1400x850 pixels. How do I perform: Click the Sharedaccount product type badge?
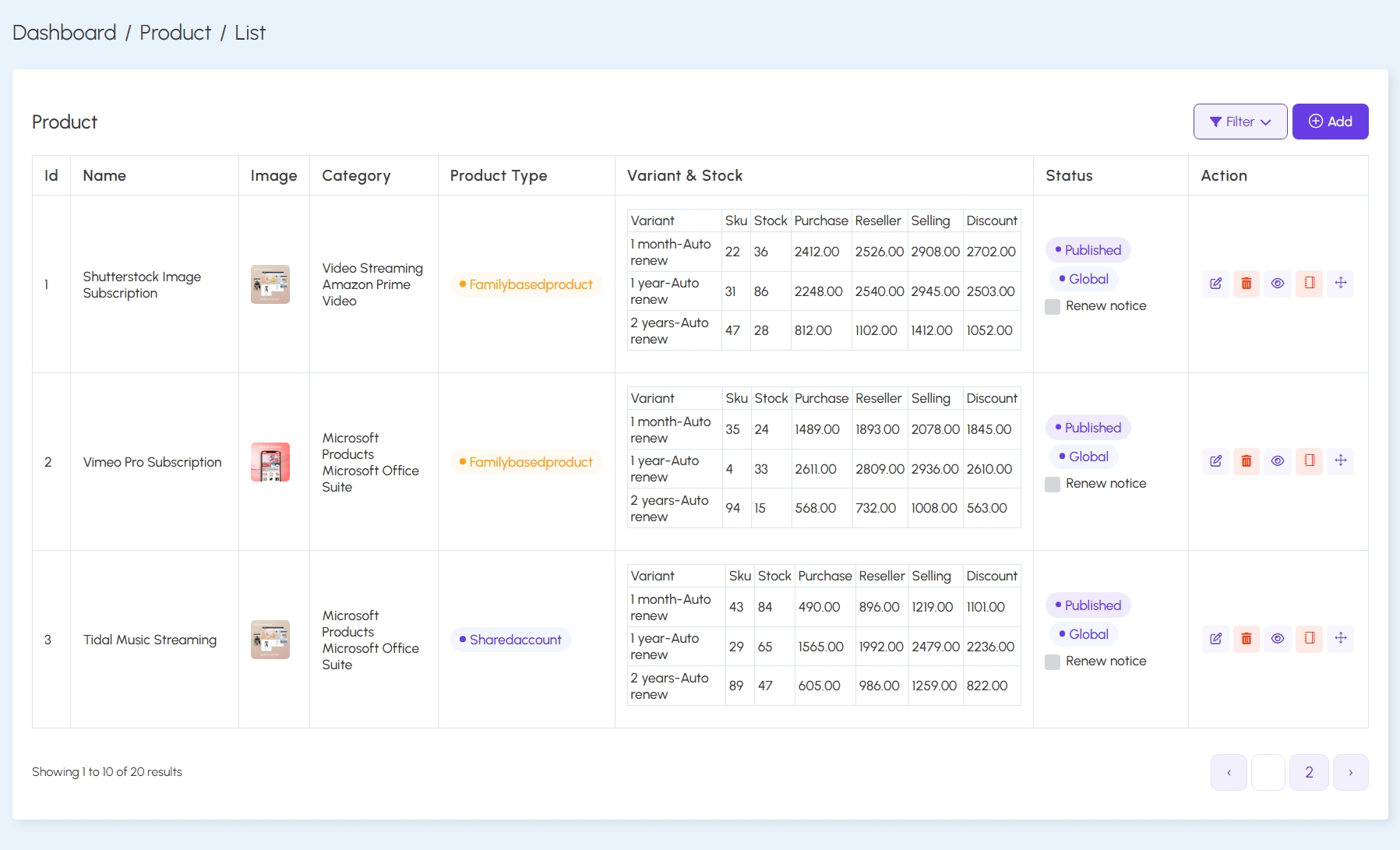[x=511, y=640]
